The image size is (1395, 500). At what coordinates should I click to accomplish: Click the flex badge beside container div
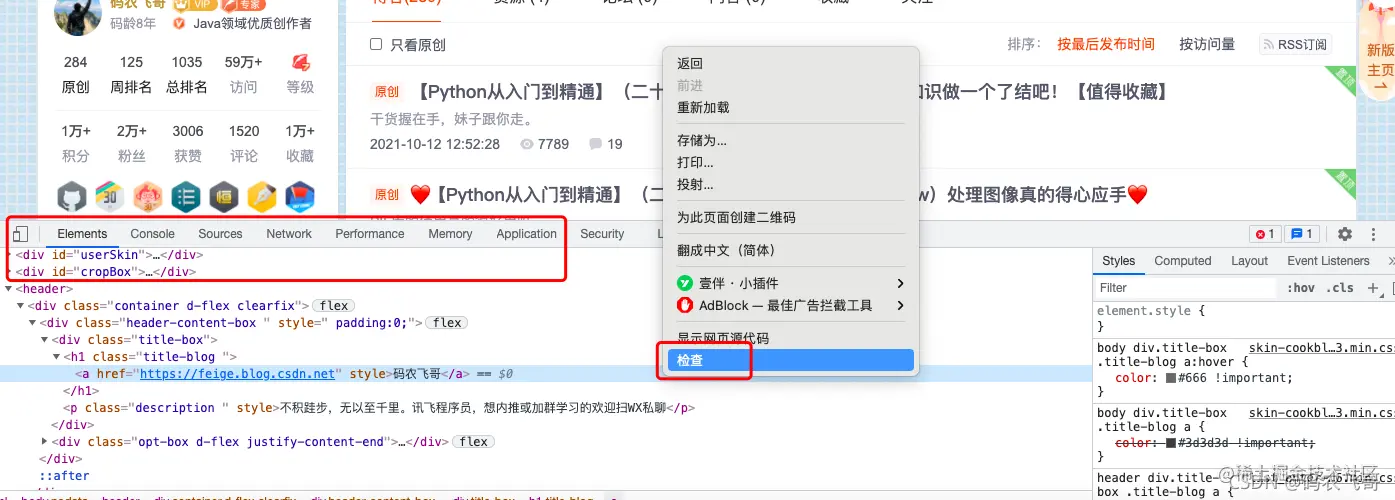[x=334, y=306]
